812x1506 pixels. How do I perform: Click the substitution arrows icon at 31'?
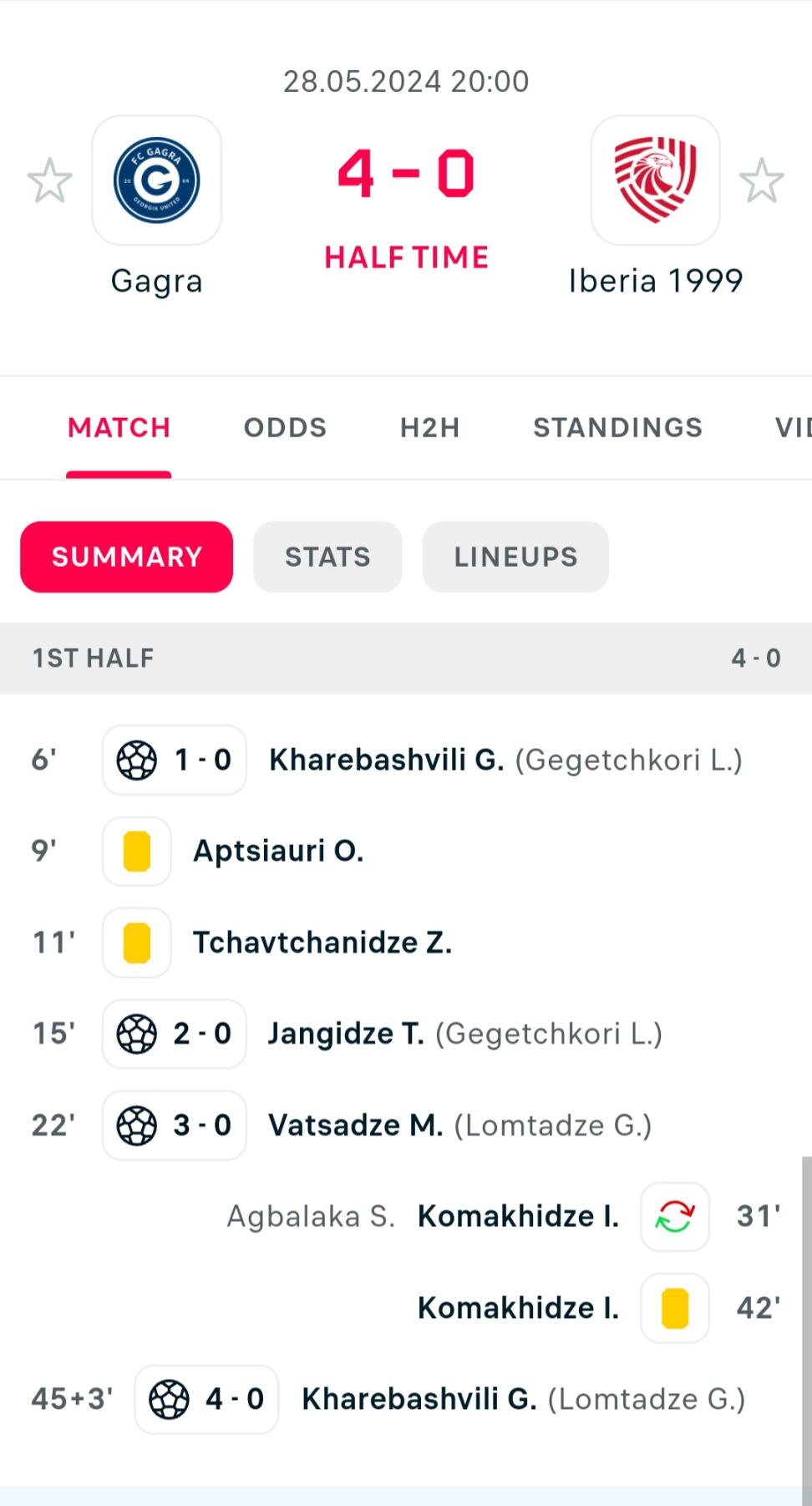[x=675, y=1217]
